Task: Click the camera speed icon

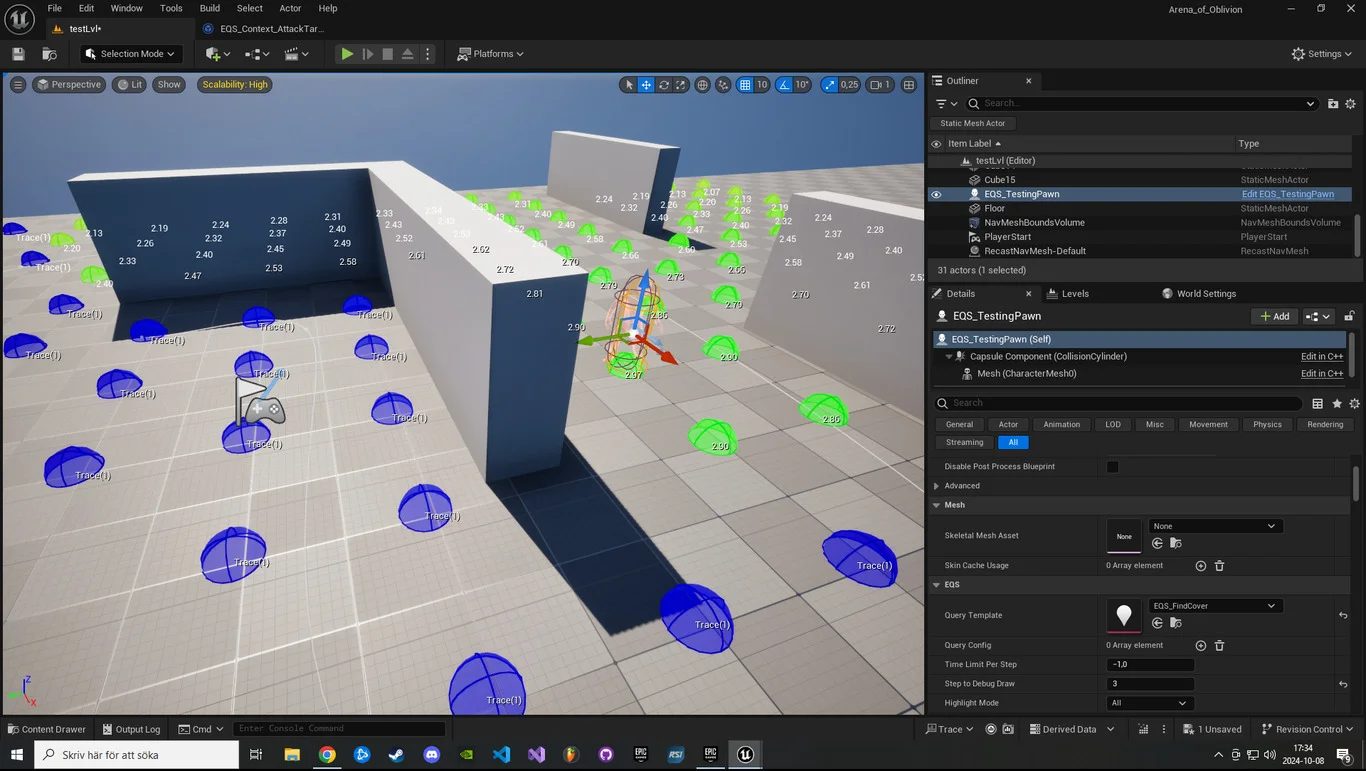Action: coord(876,85)
